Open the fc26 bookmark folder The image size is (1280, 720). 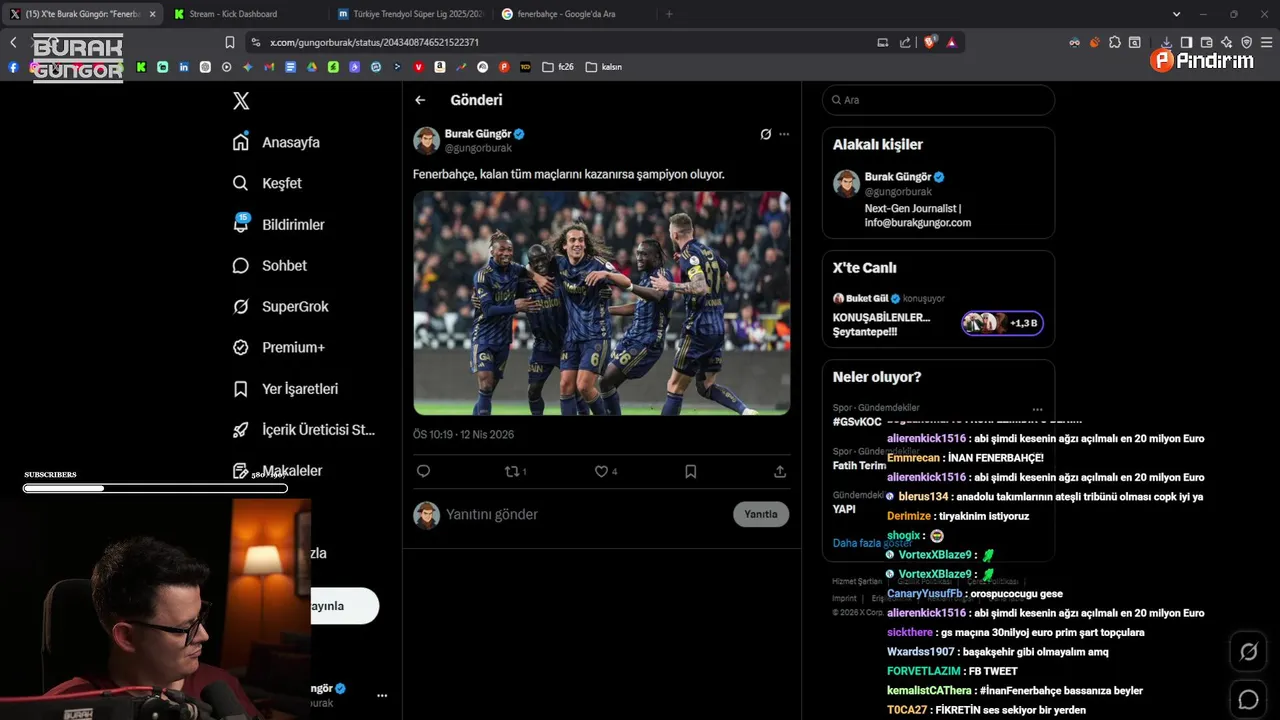point(558,67)
